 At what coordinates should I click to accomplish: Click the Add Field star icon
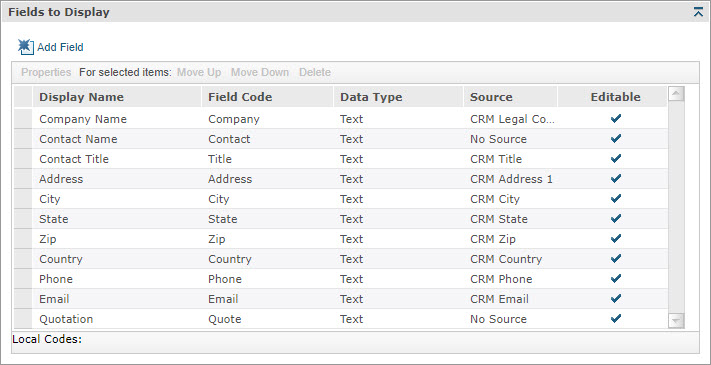pyautogui.click(x=26, y=47)
